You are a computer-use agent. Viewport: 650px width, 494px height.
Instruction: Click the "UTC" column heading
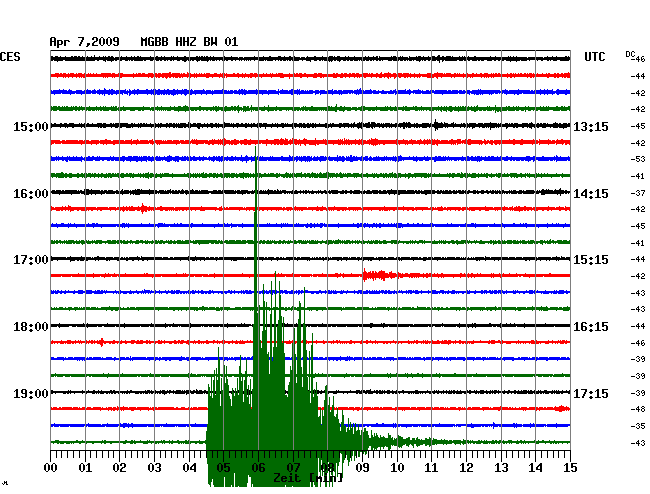point(595,57)
